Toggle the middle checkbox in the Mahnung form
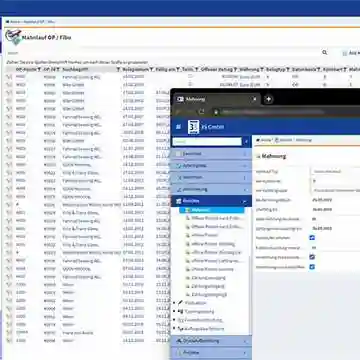The image size is (360, 360). pyautogui.click(x=312, y=257)
